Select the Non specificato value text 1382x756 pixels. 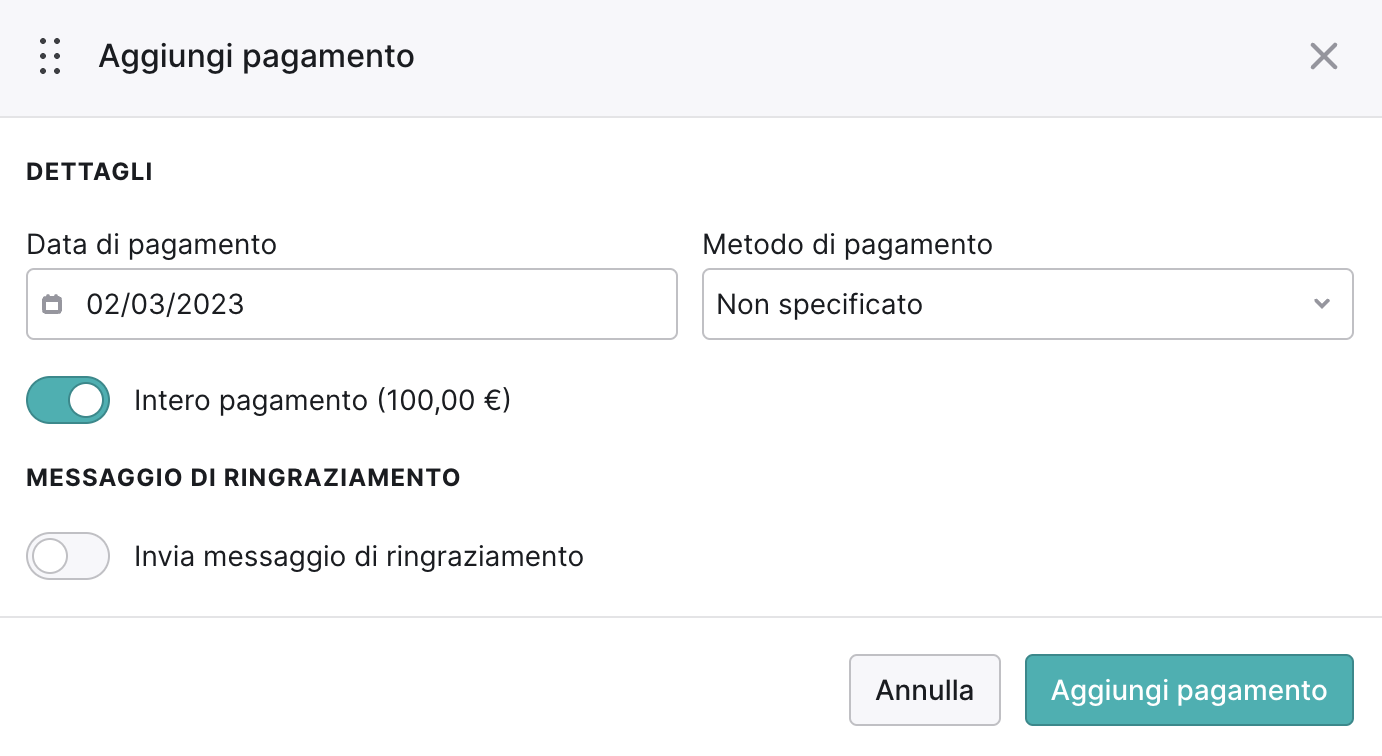click(x=819, y=304)
